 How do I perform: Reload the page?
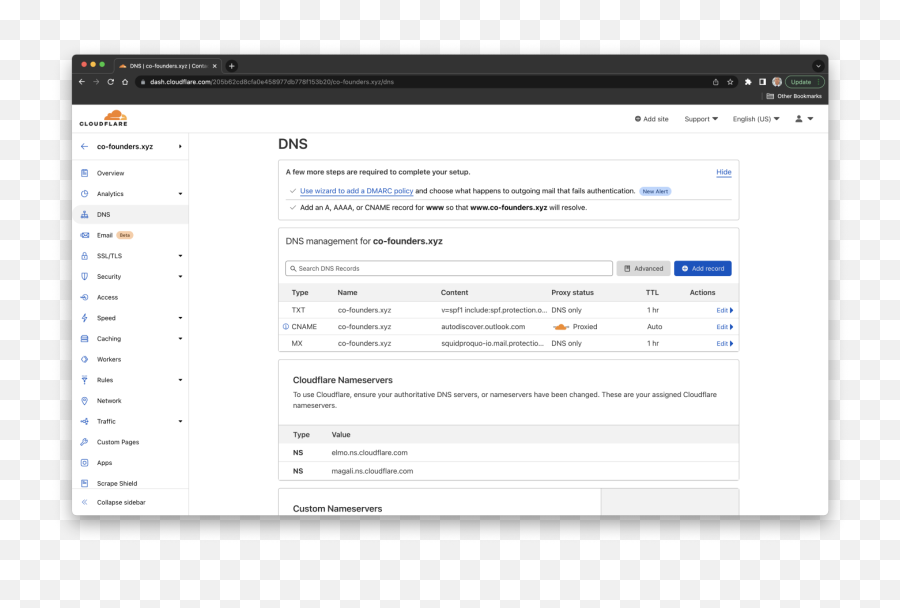(111, 82)
